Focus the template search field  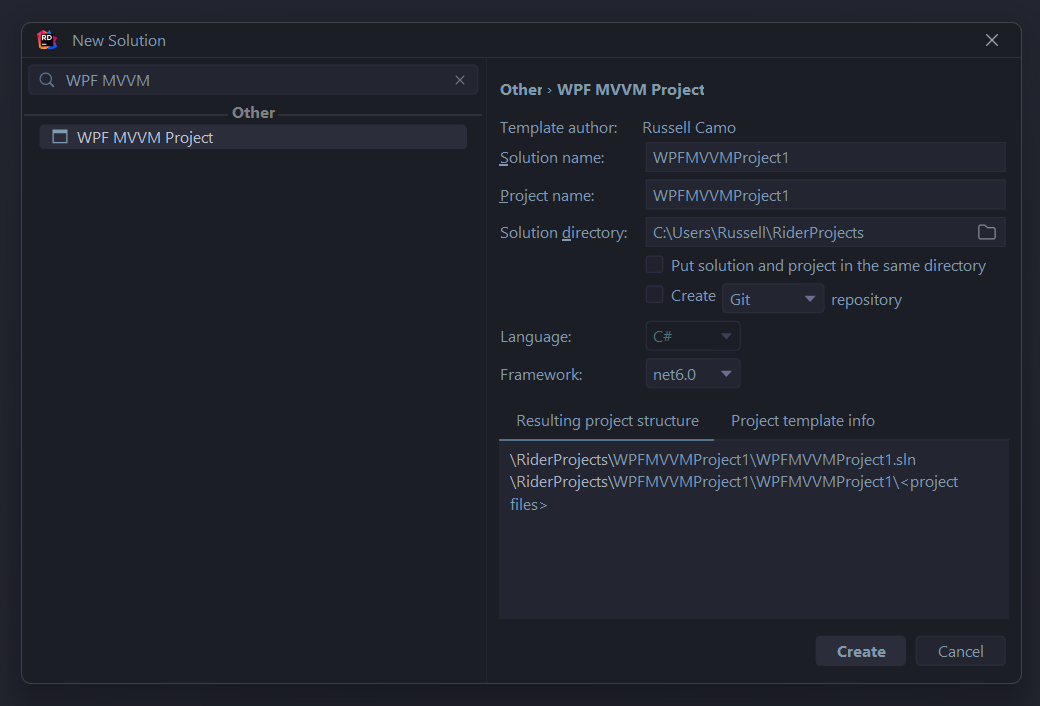253,80
